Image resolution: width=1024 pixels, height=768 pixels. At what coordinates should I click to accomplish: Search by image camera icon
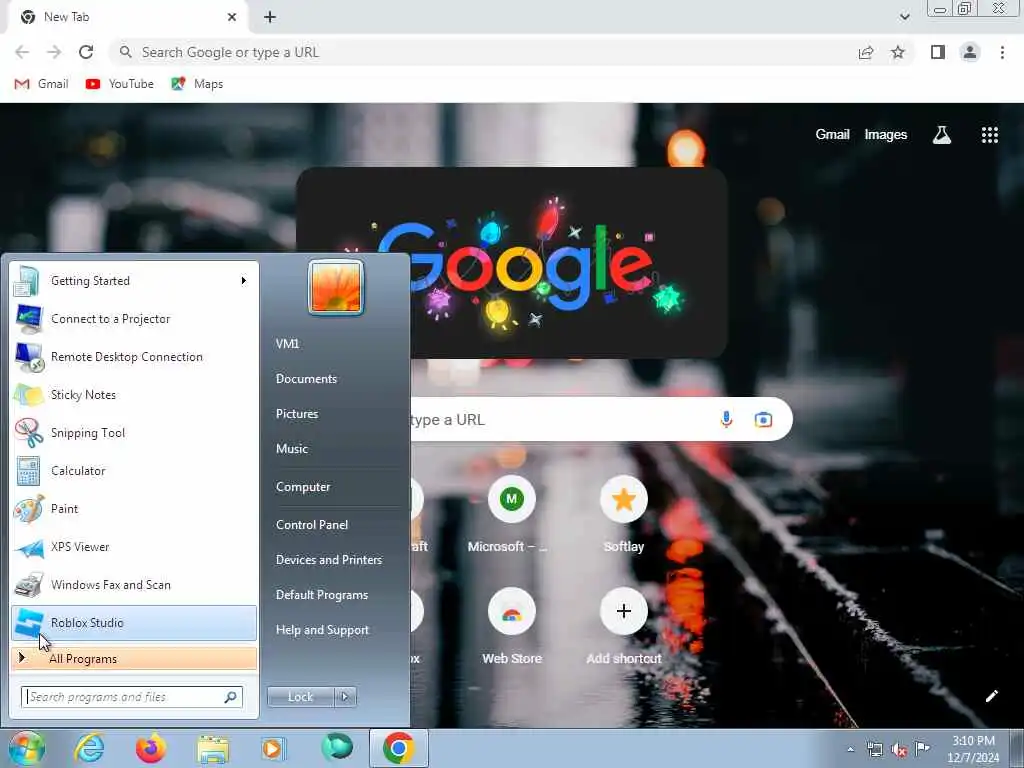(x=763, y=419)
